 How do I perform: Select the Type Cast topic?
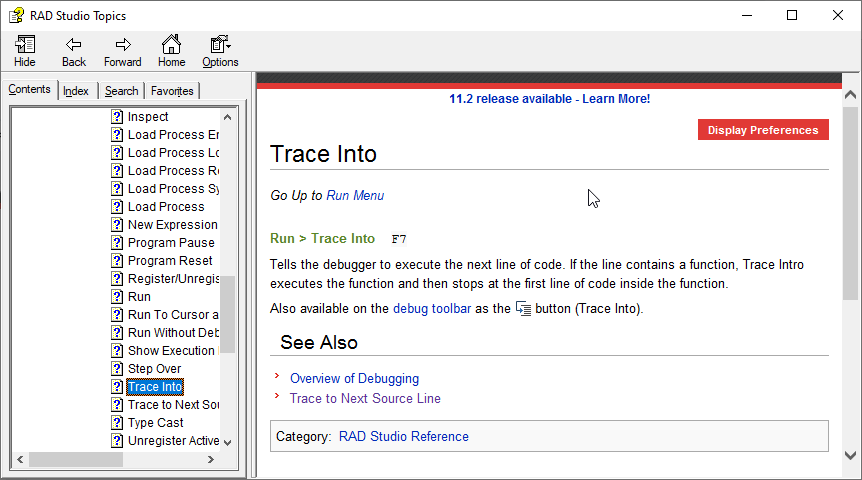click(156, 423)
